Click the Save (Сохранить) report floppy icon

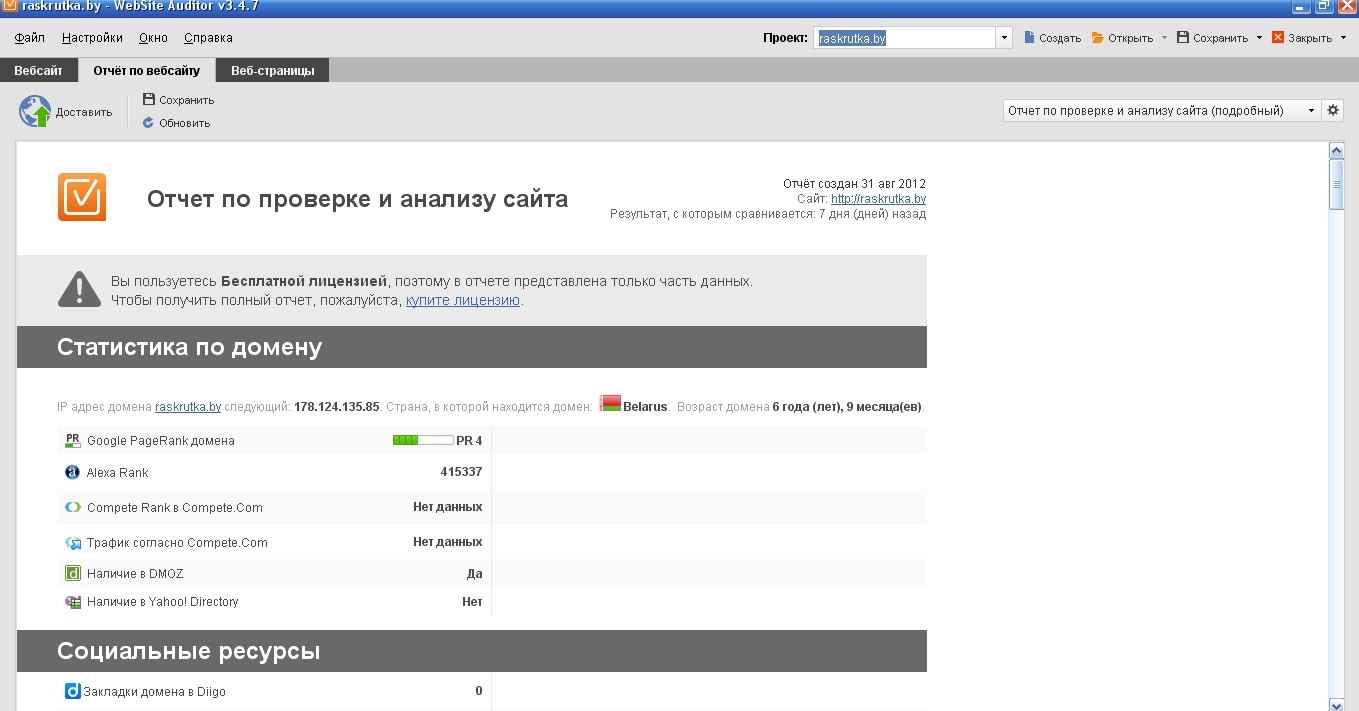(x=149, y=100)
